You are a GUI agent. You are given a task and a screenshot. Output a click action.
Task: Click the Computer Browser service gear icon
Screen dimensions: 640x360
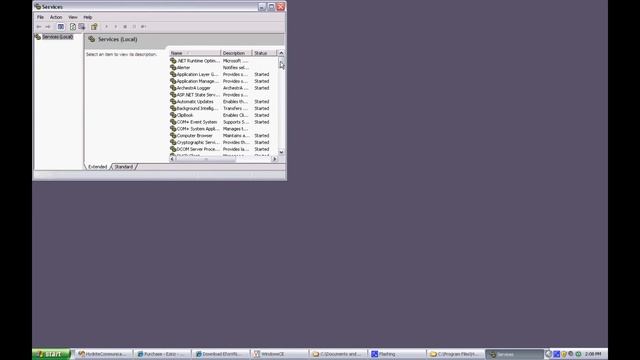[x=173, y=136]
